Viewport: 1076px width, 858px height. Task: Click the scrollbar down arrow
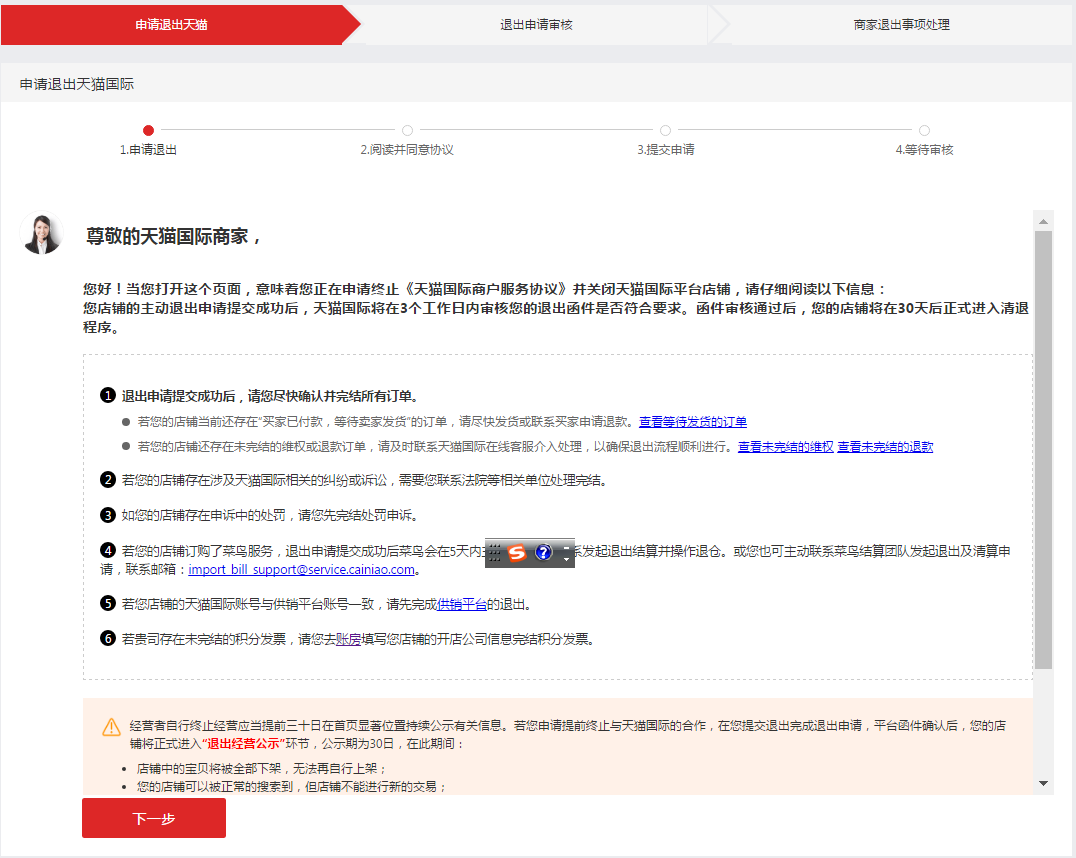1043,783
